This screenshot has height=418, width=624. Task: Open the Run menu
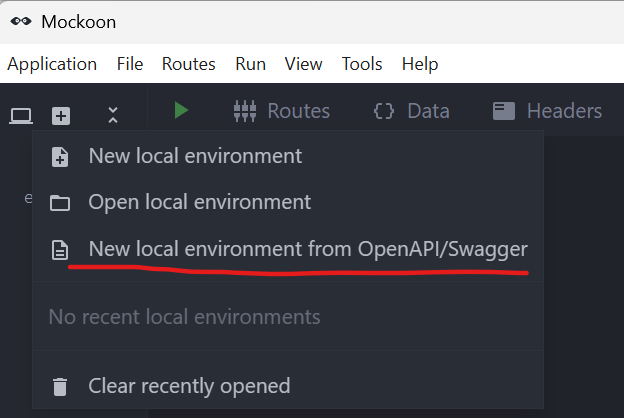(250, 64)
